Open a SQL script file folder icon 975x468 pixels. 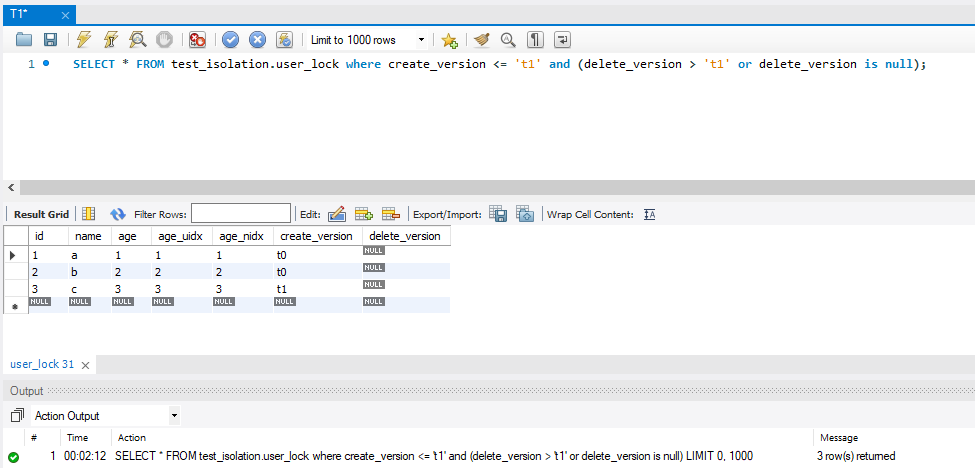(24, 40)
